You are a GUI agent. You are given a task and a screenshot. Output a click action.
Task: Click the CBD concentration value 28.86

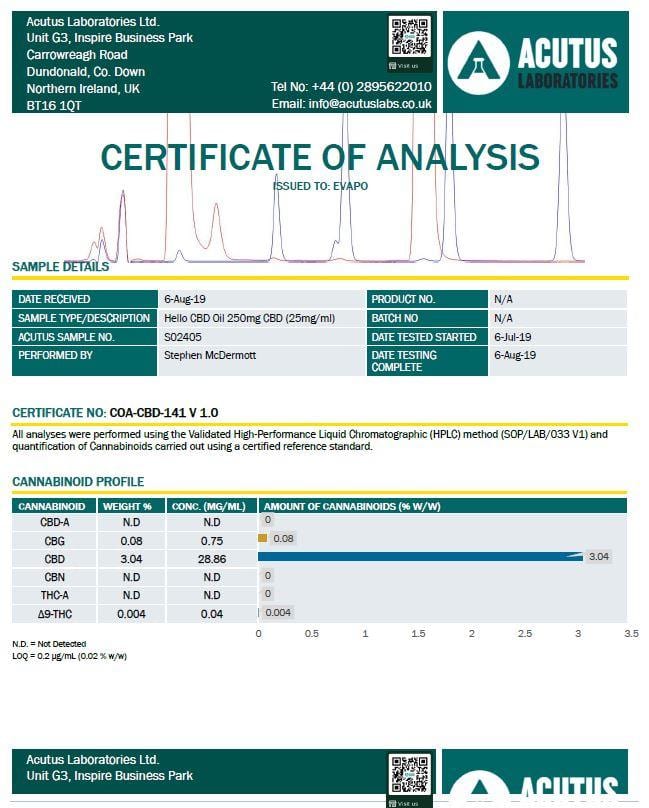click(212, 559)
